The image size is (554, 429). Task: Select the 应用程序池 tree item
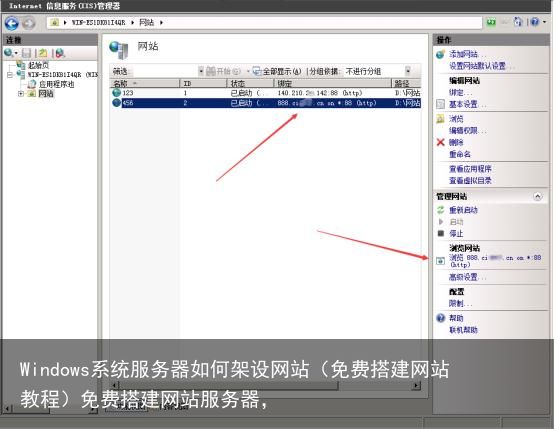click(56, 84)
